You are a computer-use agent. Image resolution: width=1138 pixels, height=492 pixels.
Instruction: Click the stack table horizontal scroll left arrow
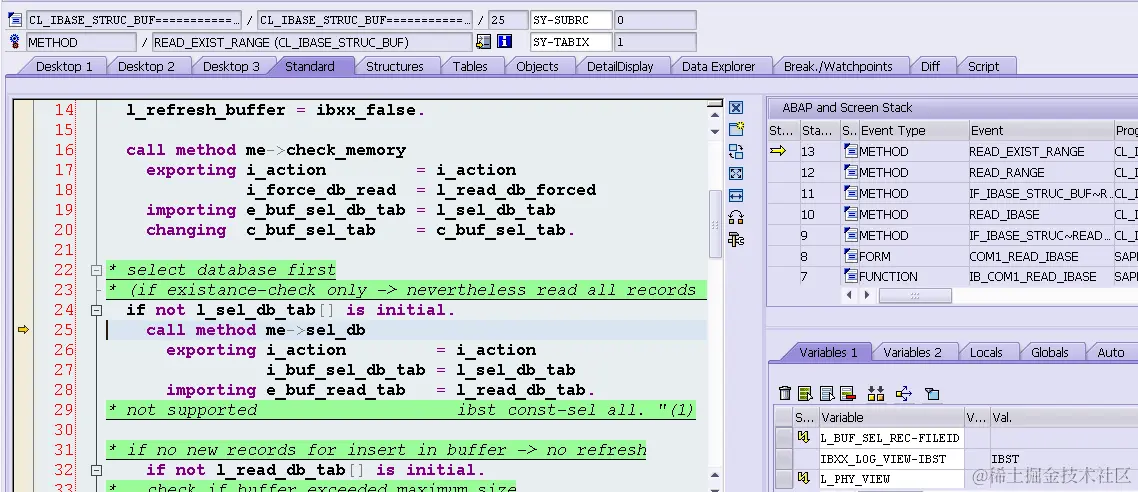tap(848, 295)
